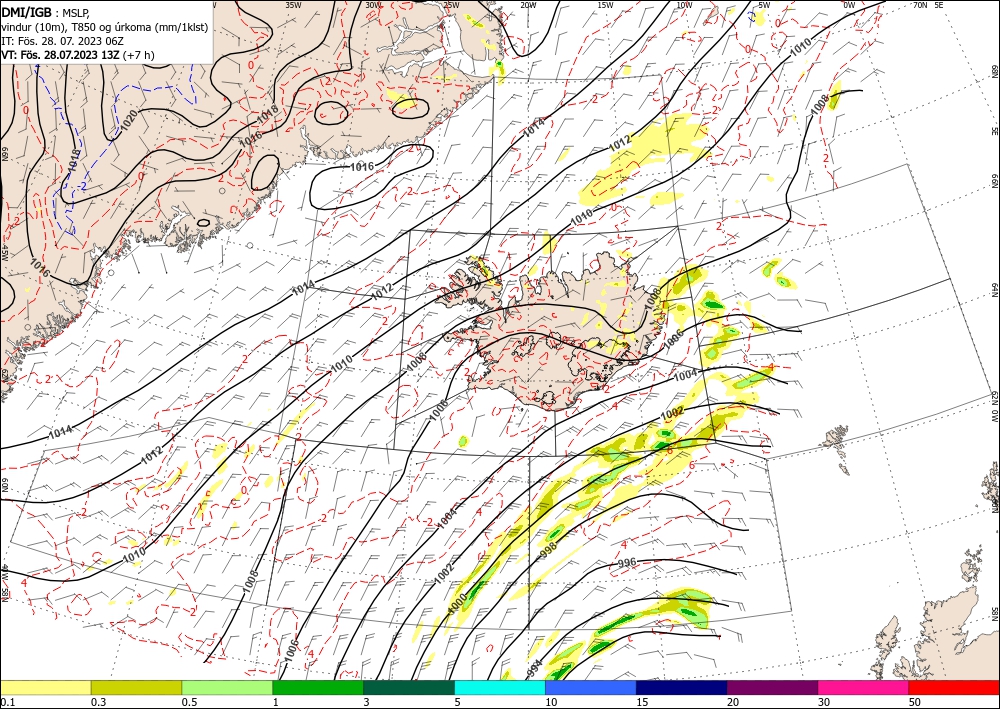Click the '5W' longitude label
This screenshot has width=1000, height=709.
tap(764, 4)
